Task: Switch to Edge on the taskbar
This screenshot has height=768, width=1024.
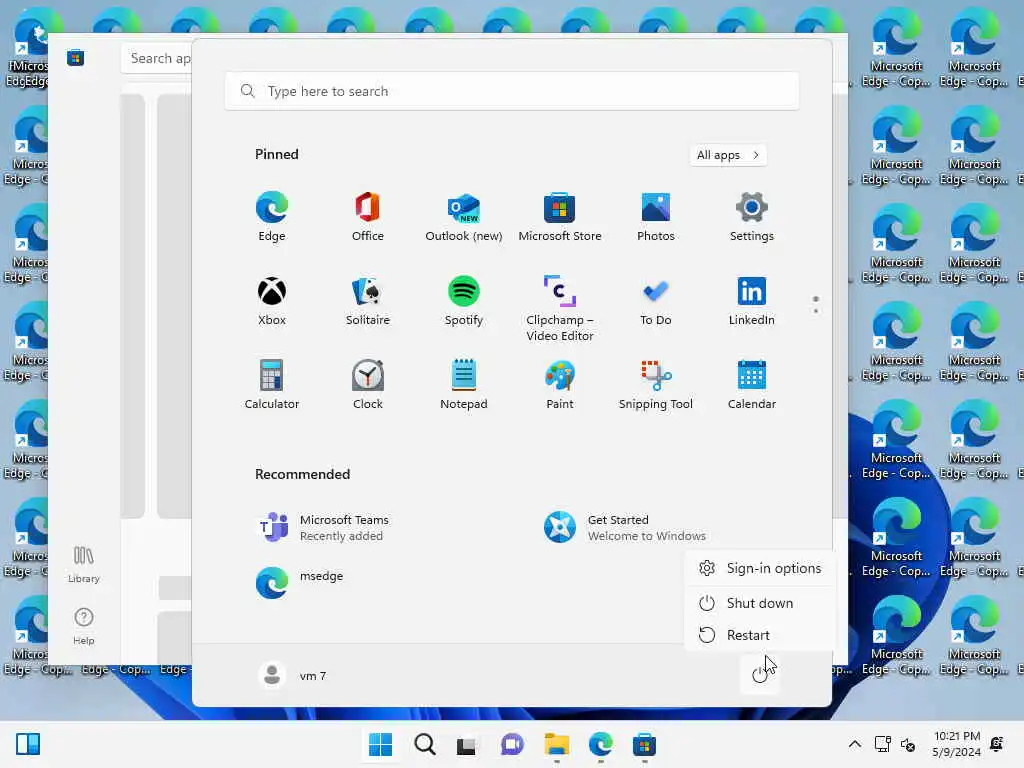Action: (600, 744)
